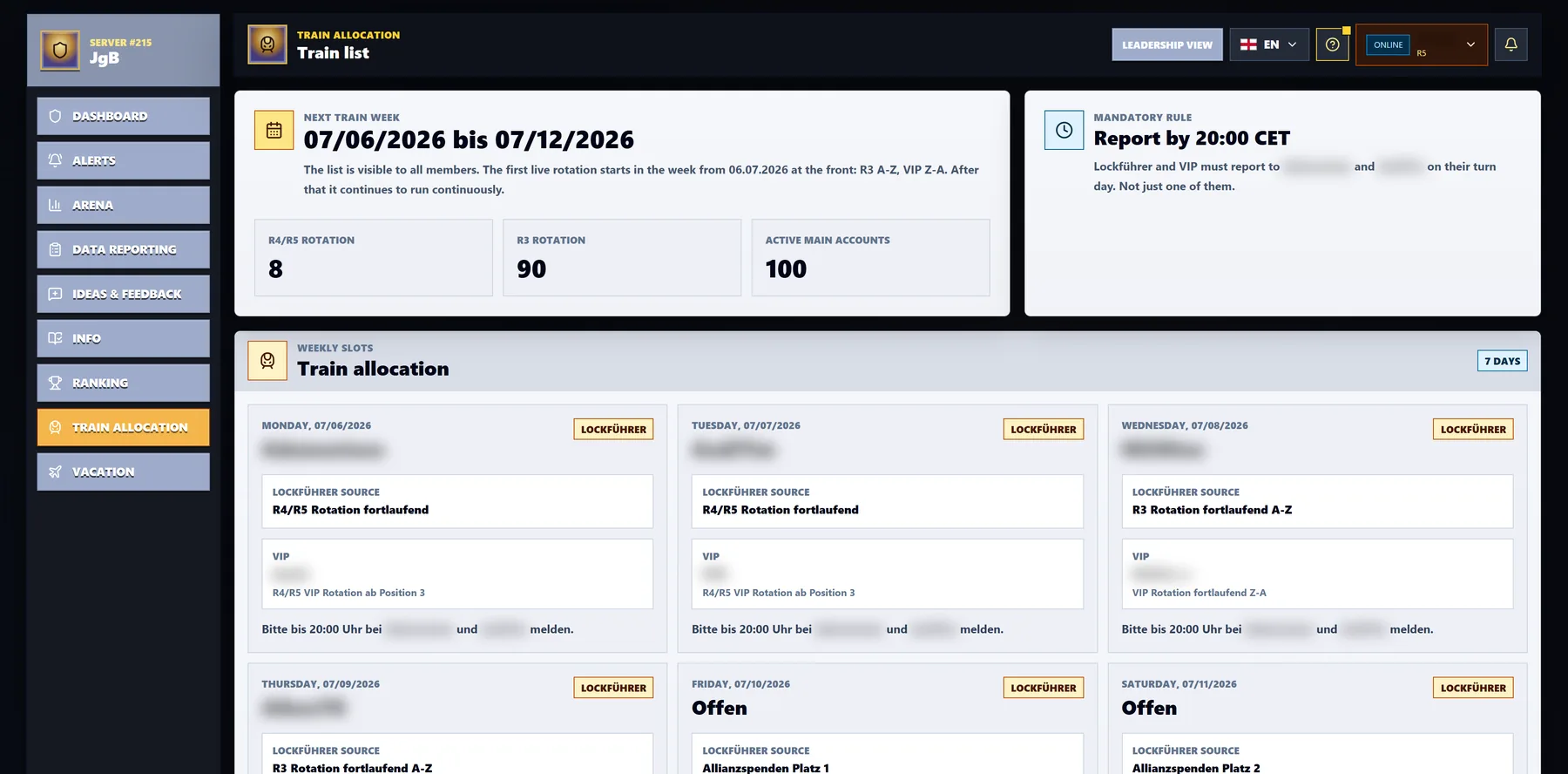Click Tuesday's 'R4/R5 VIP Rotation ab Position 3'

coord(779,593)
